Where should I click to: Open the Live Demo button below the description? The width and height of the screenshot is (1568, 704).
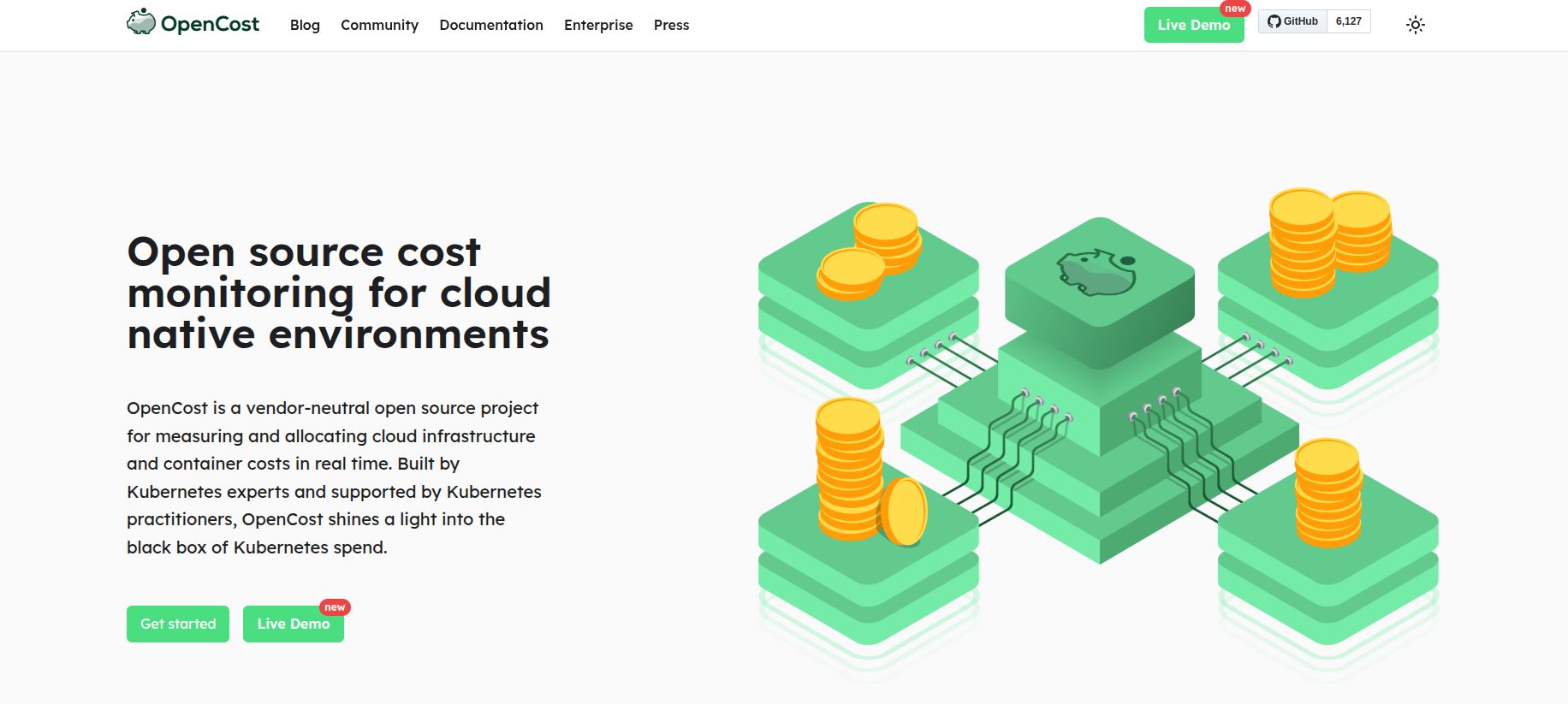(x=294, y=624)
